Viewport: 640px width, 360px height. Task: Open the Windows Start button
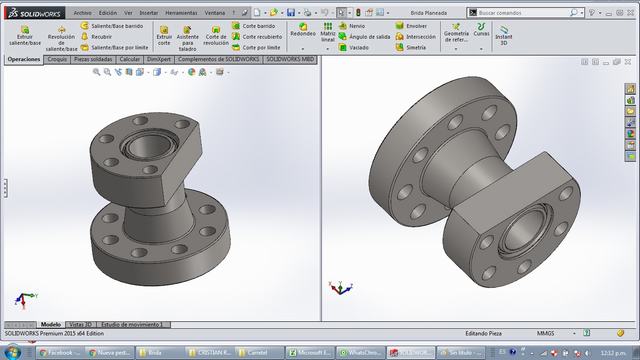click(12, 352)
